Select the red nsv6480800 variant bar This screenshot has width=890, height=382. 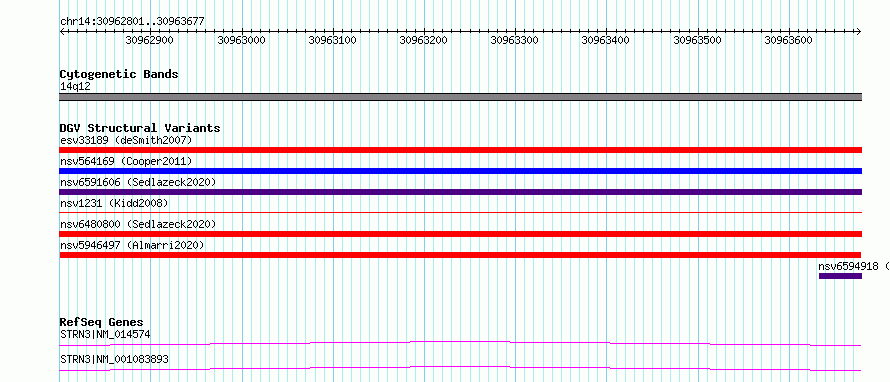coord(460,234)
